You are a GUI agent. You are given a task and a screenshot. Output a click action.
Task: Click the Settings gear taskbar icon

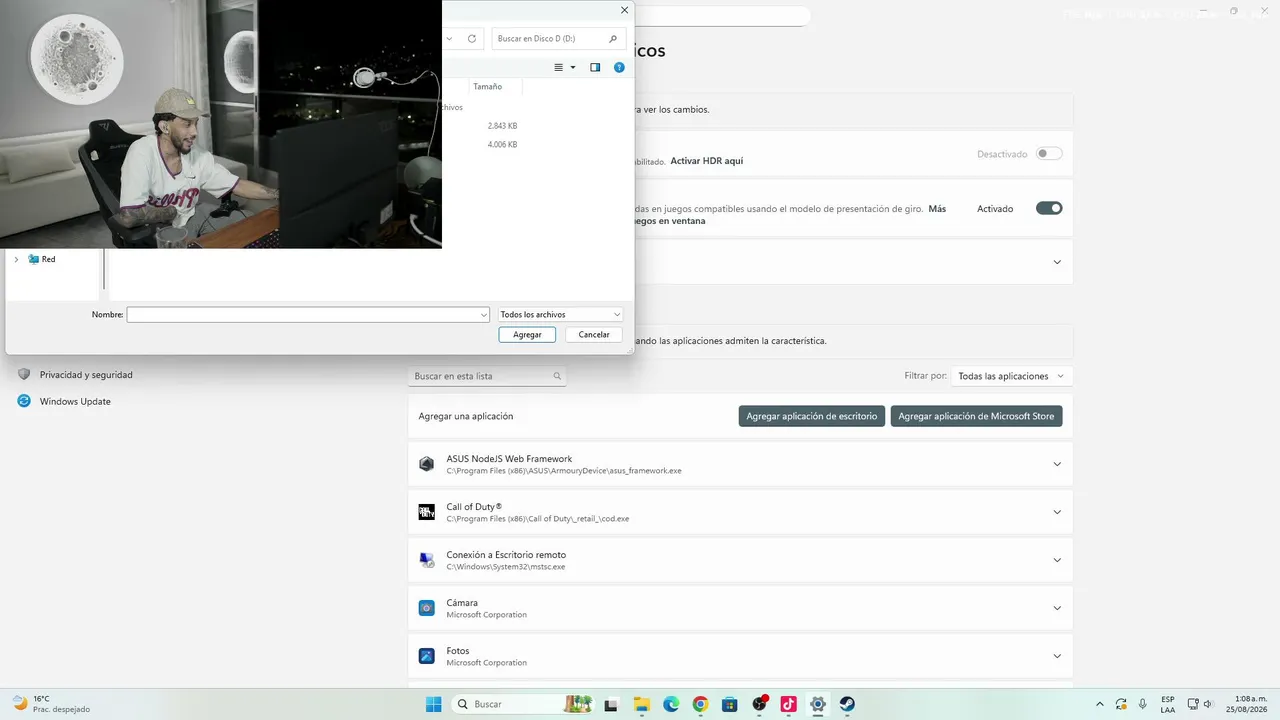pos(818,704)
